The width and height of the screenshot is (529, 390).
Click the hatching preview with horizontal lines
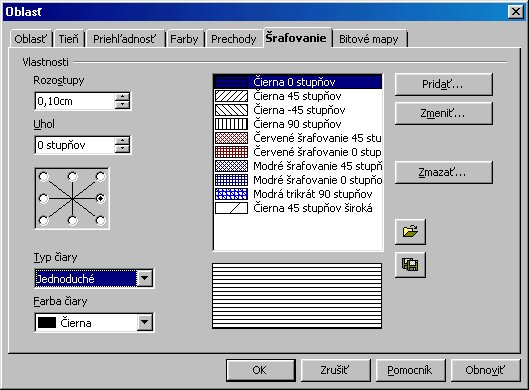pos(297,296)
